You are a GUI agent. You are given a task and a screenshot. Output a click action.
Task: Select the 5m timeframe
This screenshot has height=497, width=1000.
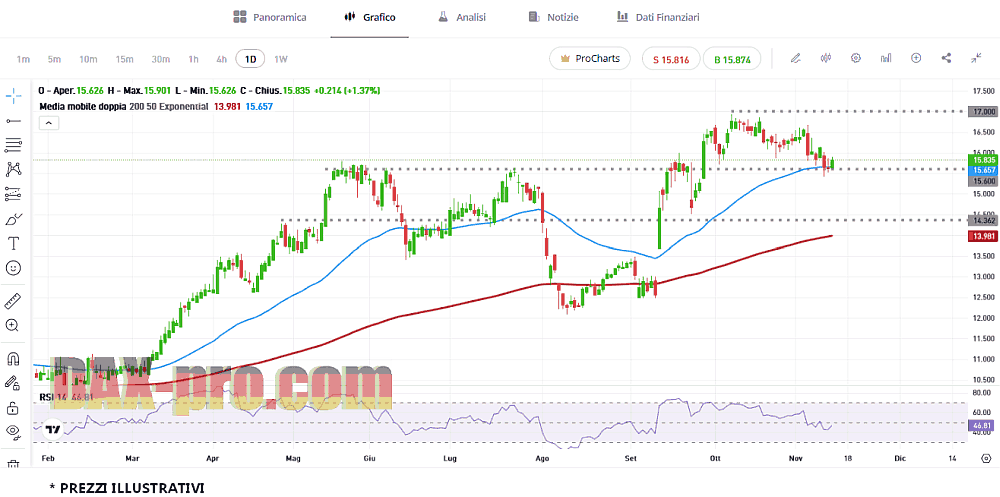point(54,59)
